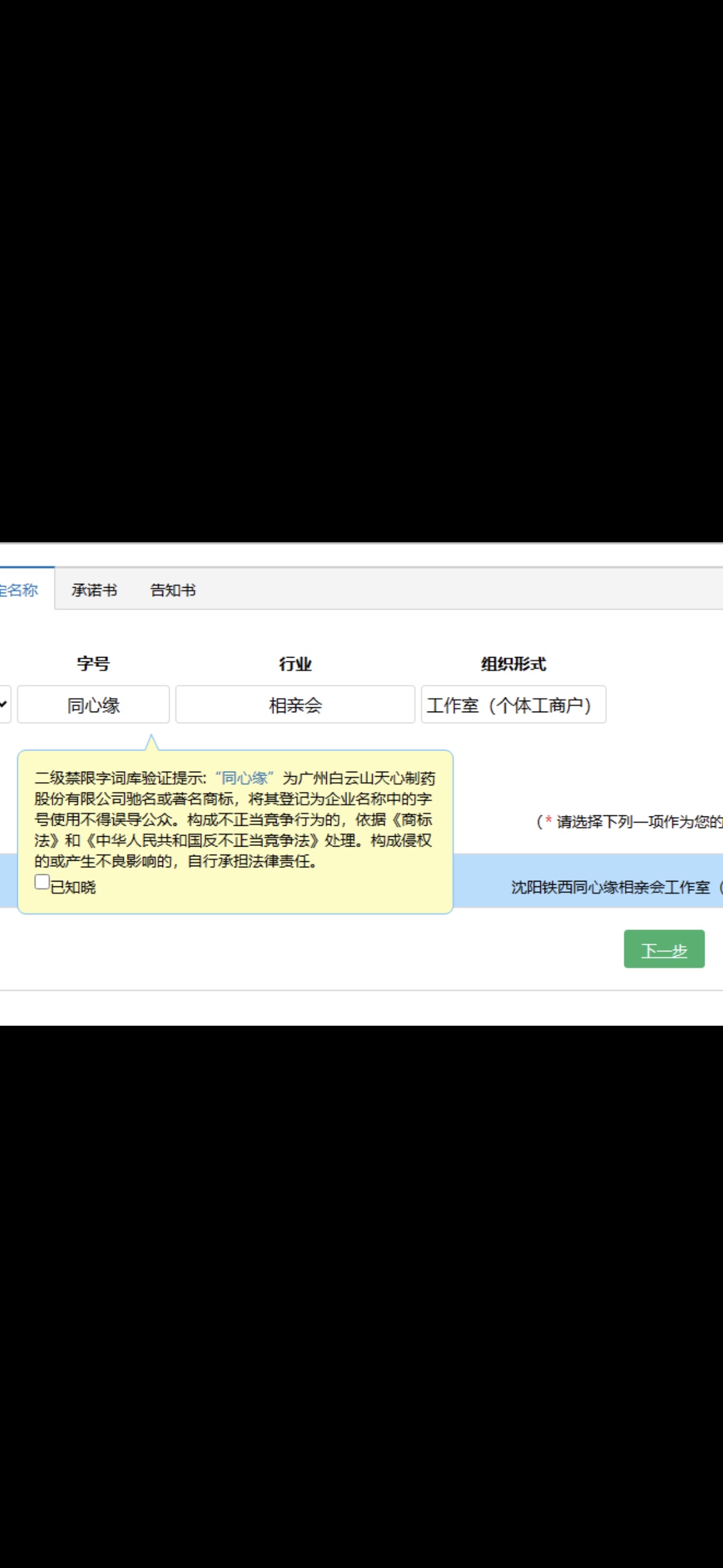This screenshot has height=1568, width=723.
Task: Check the 已知晓 acknowledgment checkbox
Action: (x=42, y=882)
